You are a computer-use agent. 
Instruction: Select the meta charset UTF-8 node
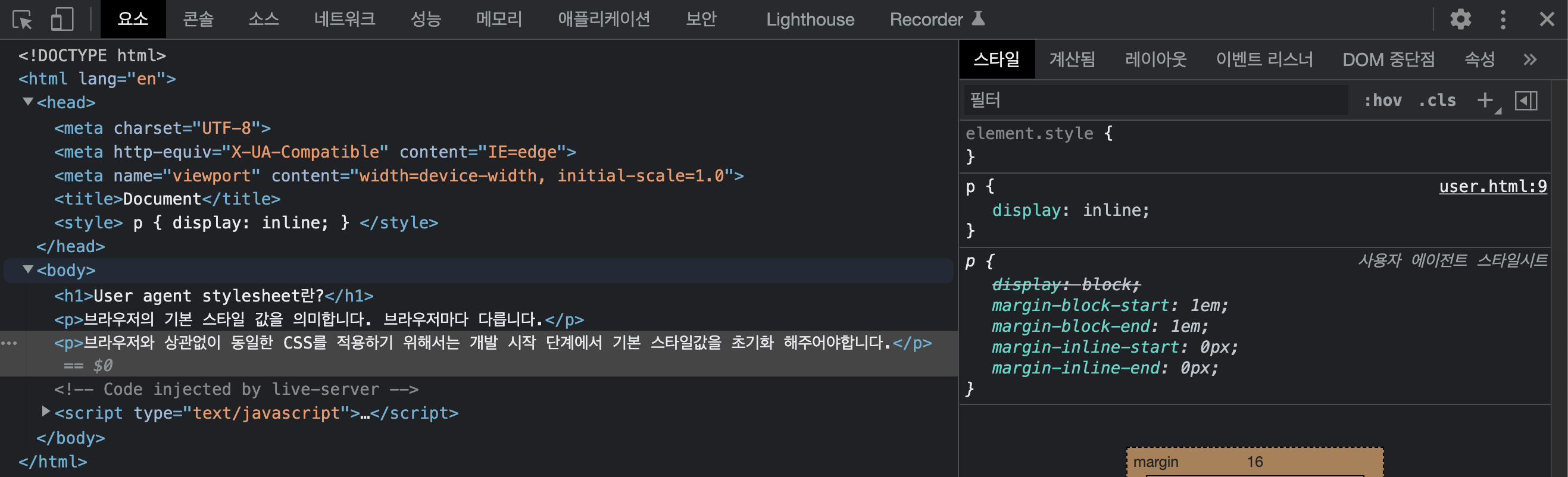pos(162,128)
